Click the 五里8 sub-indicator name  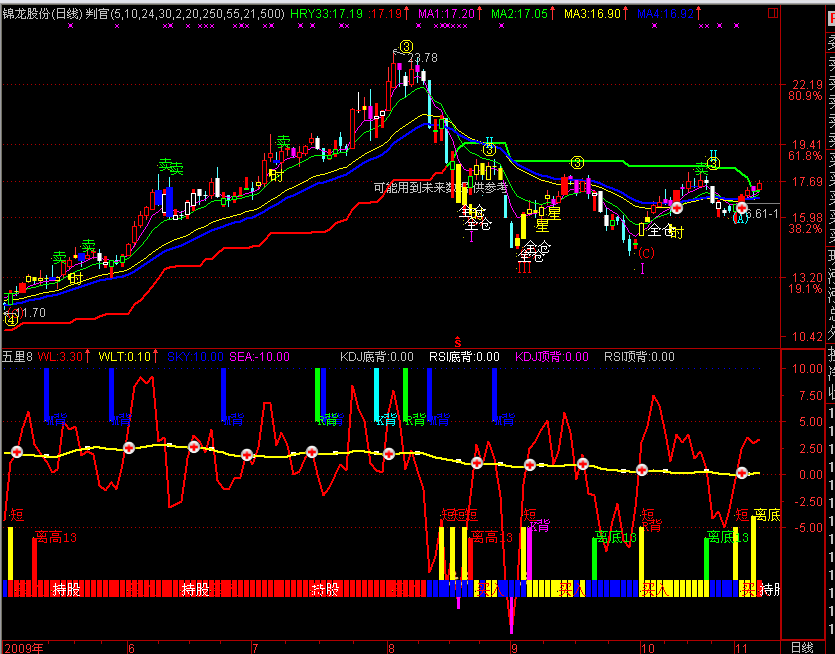(18, 355)
